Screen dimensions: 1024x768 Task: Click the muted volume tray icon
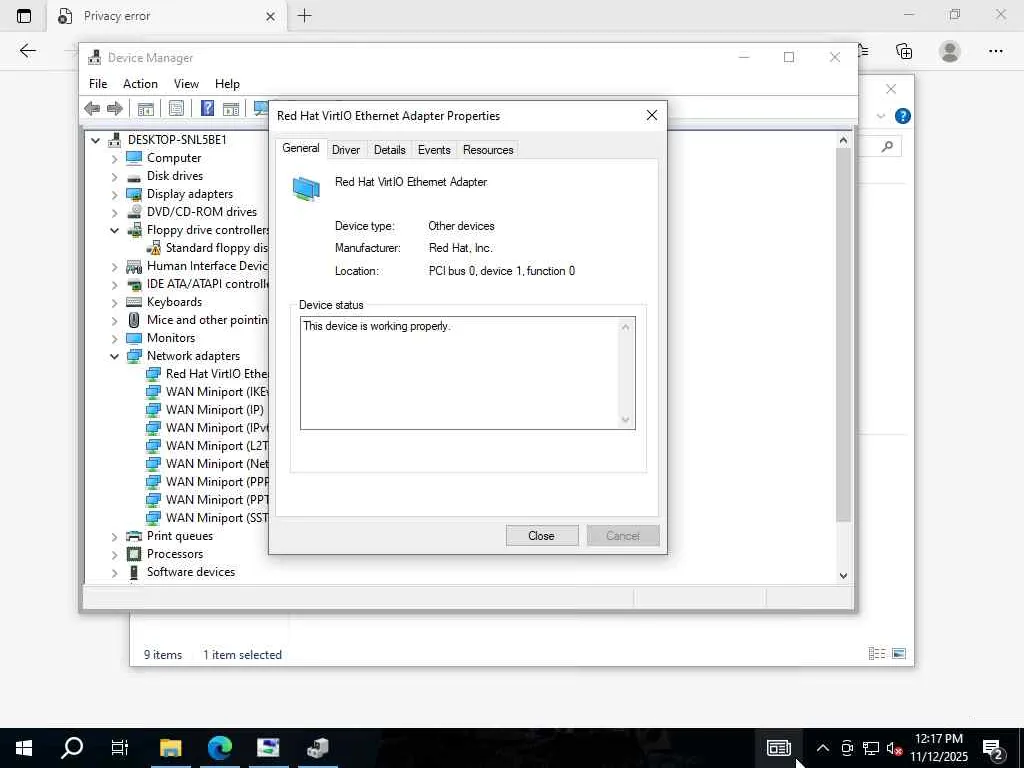[895, 748]
